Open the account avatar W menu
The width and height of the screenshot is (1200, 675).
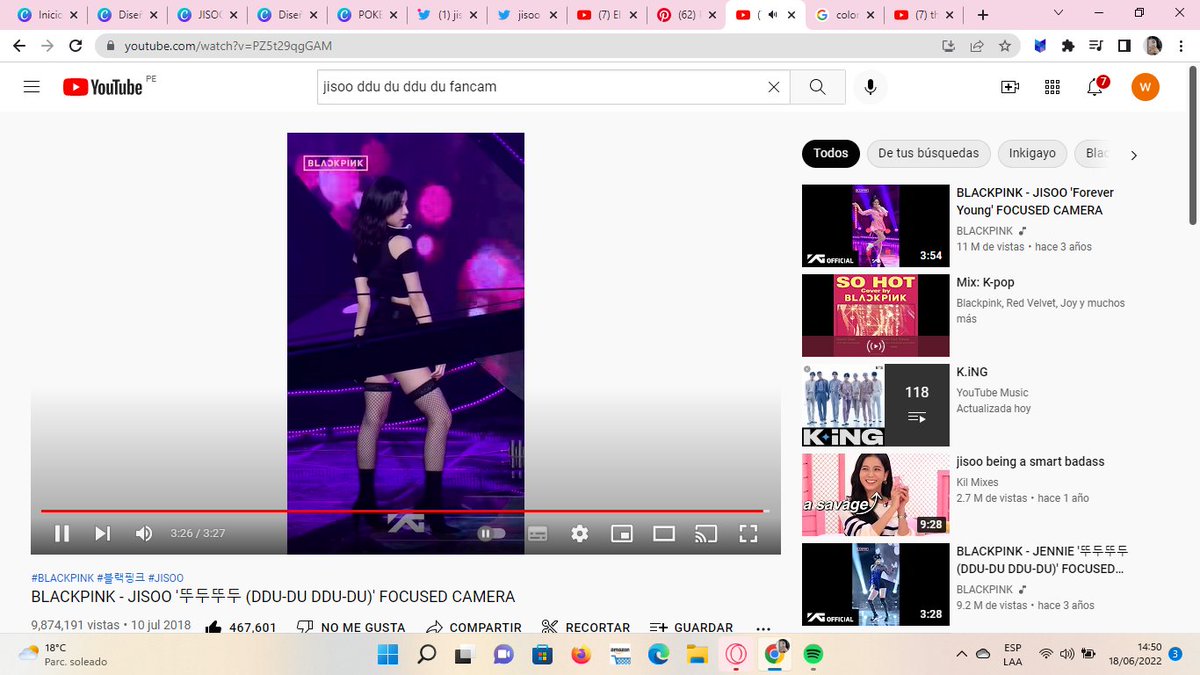coord(1145,87)
